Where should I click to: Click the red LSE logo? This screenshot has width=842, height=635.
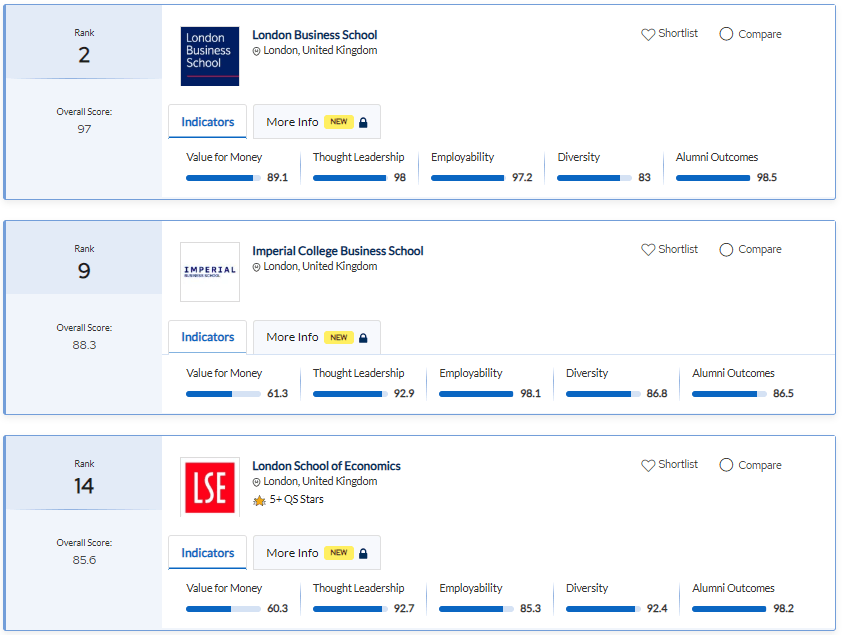pos(210,487)
